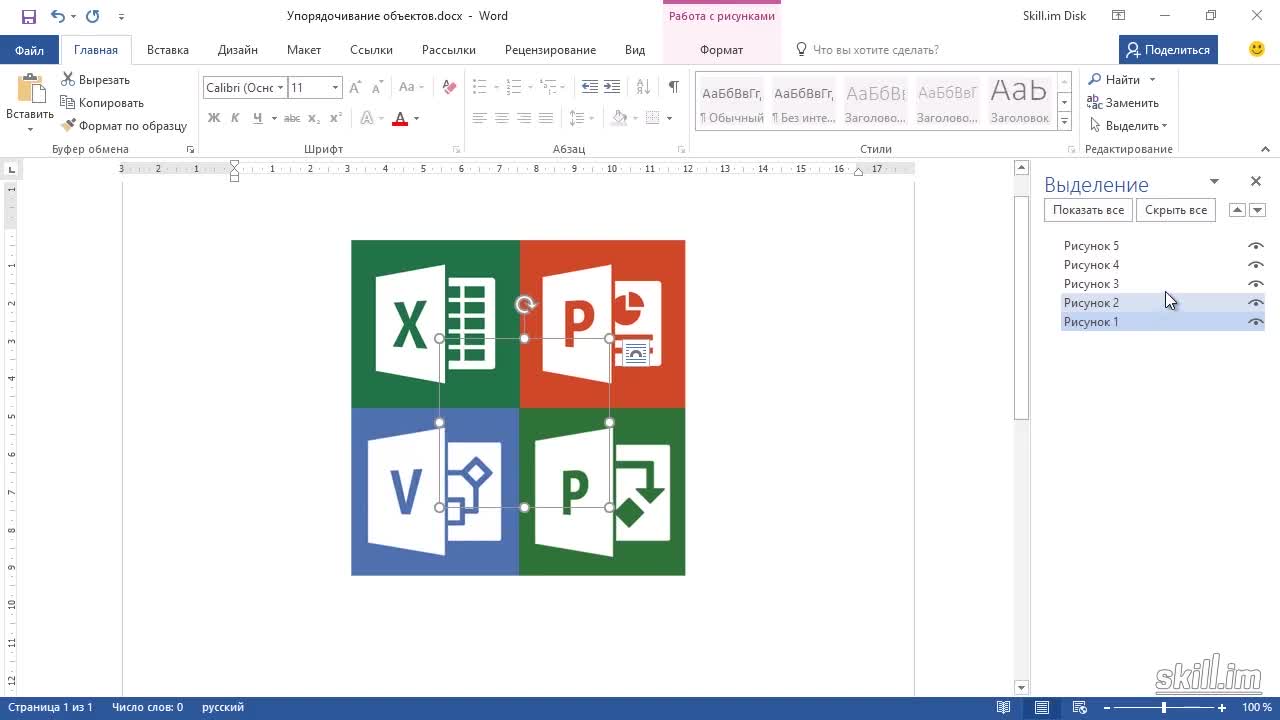Click the Redo arrow icon
The width and height of the screenshot is (1280, 720).
(x=93, y=16)
